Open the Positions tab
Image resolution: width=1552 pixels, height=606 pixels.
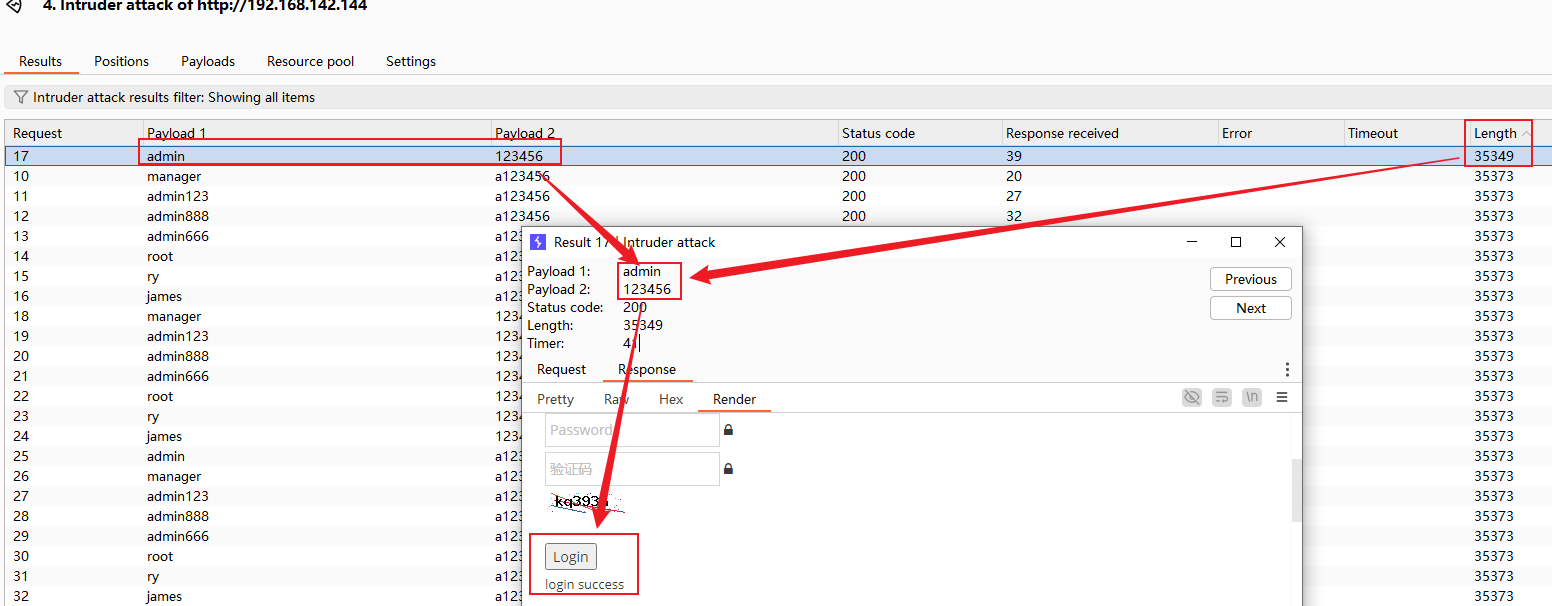[122, 61]
